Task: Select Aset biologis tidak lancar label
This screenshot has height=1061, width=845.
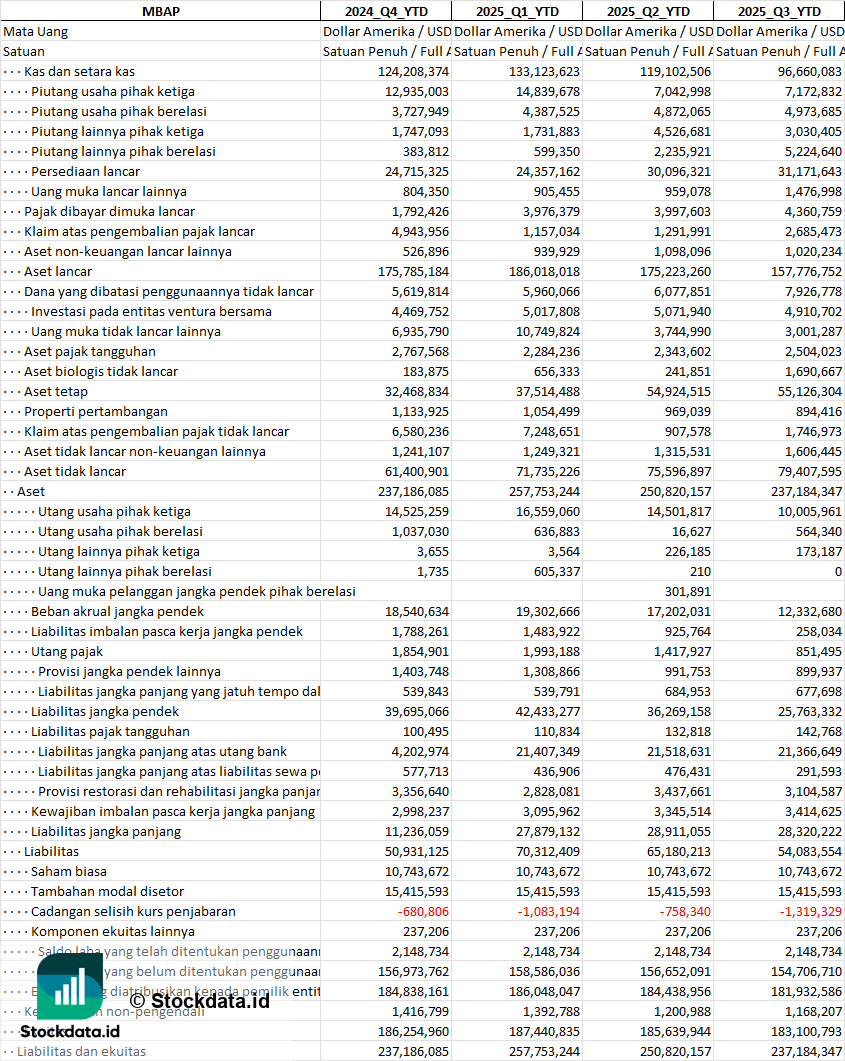Action: 101,371
